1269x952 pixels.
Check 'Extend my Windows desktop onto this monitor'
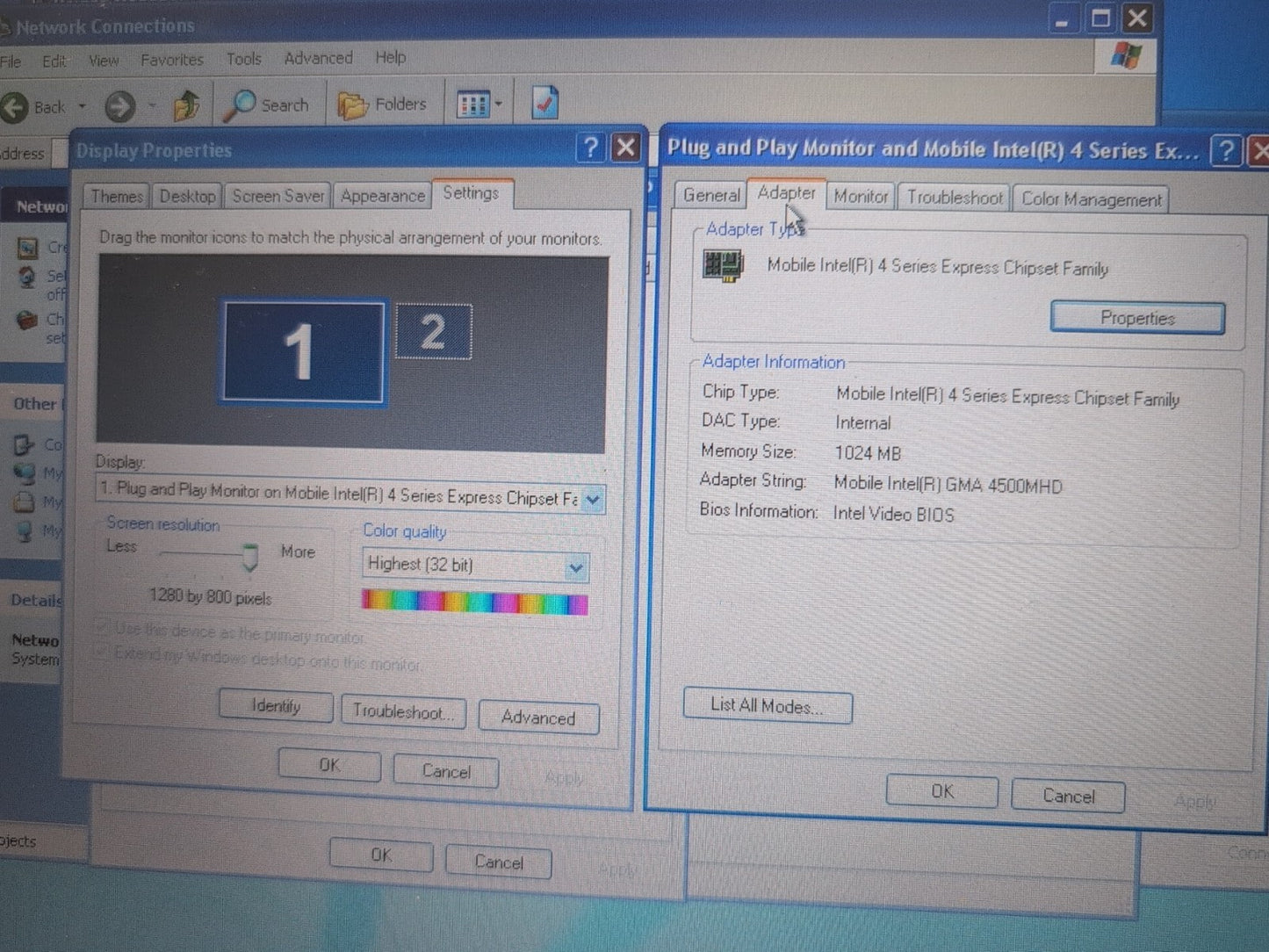(x=104, y=653)
